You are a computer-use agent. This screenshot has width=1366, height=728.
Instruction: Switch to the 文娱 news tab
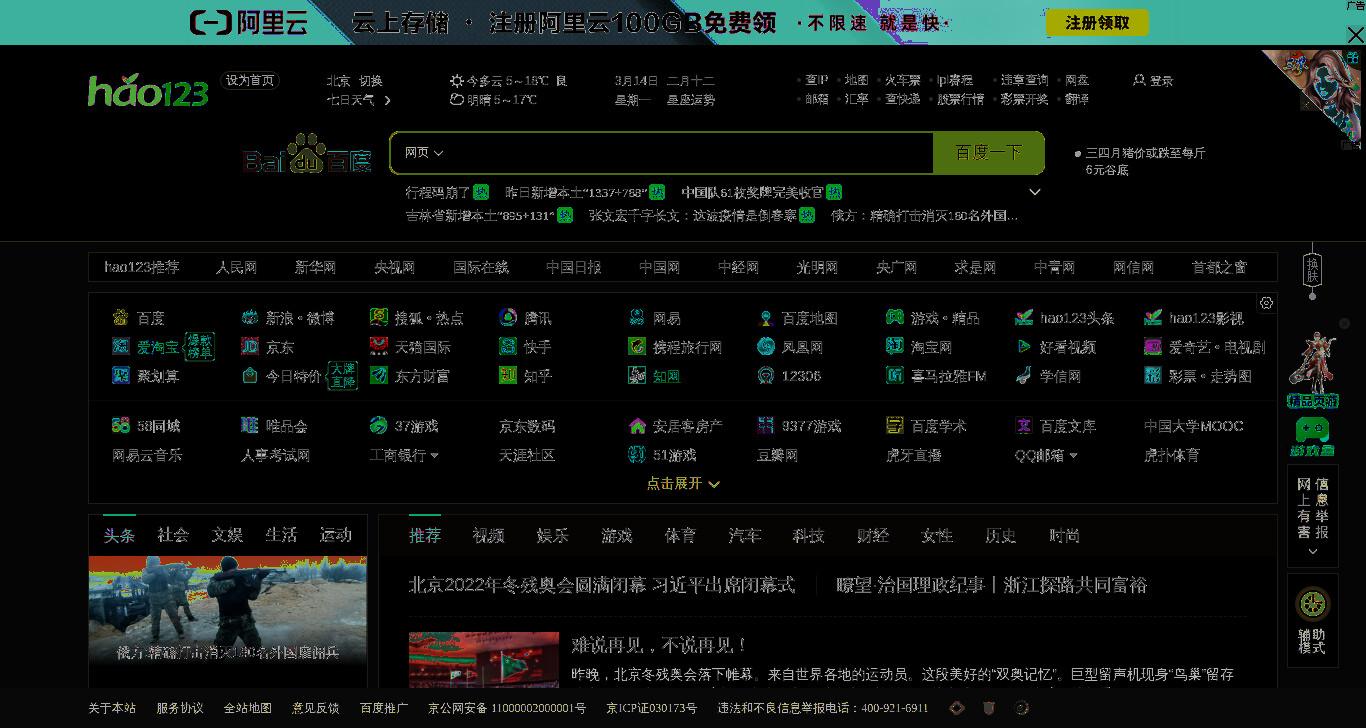[227, 535]
